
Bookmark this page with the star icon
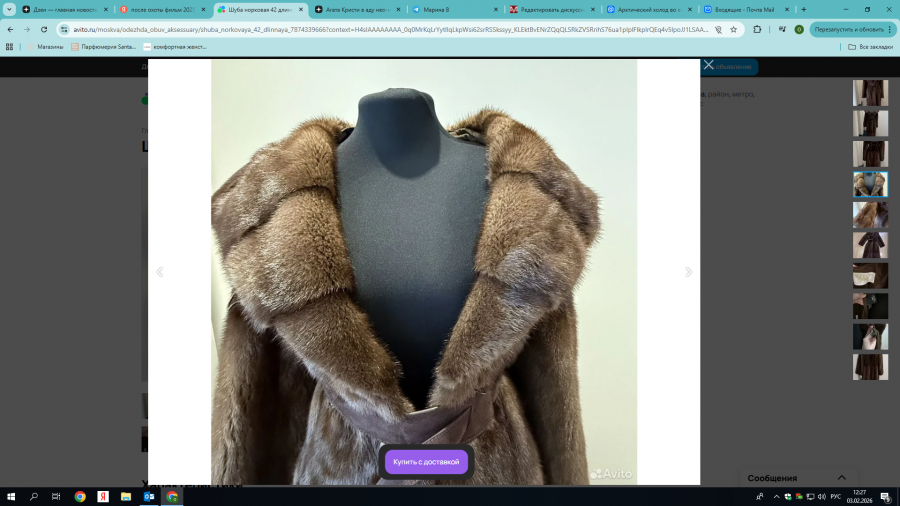point(733,30)
